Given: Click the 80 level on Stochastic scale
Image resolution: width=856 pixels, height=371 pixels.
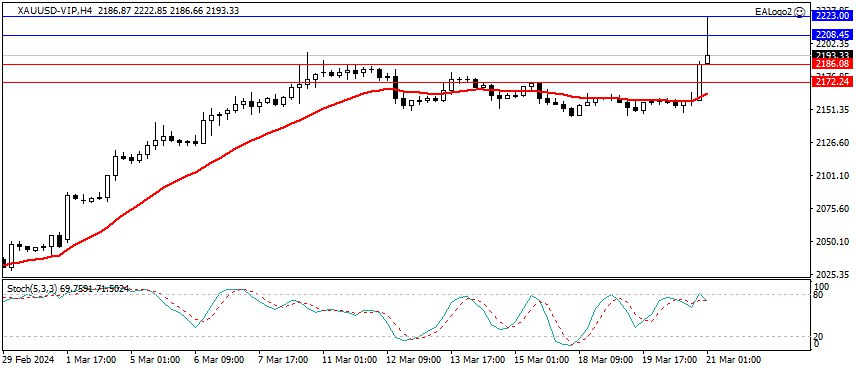Looking at the screenshot, I should coord(818,295).
